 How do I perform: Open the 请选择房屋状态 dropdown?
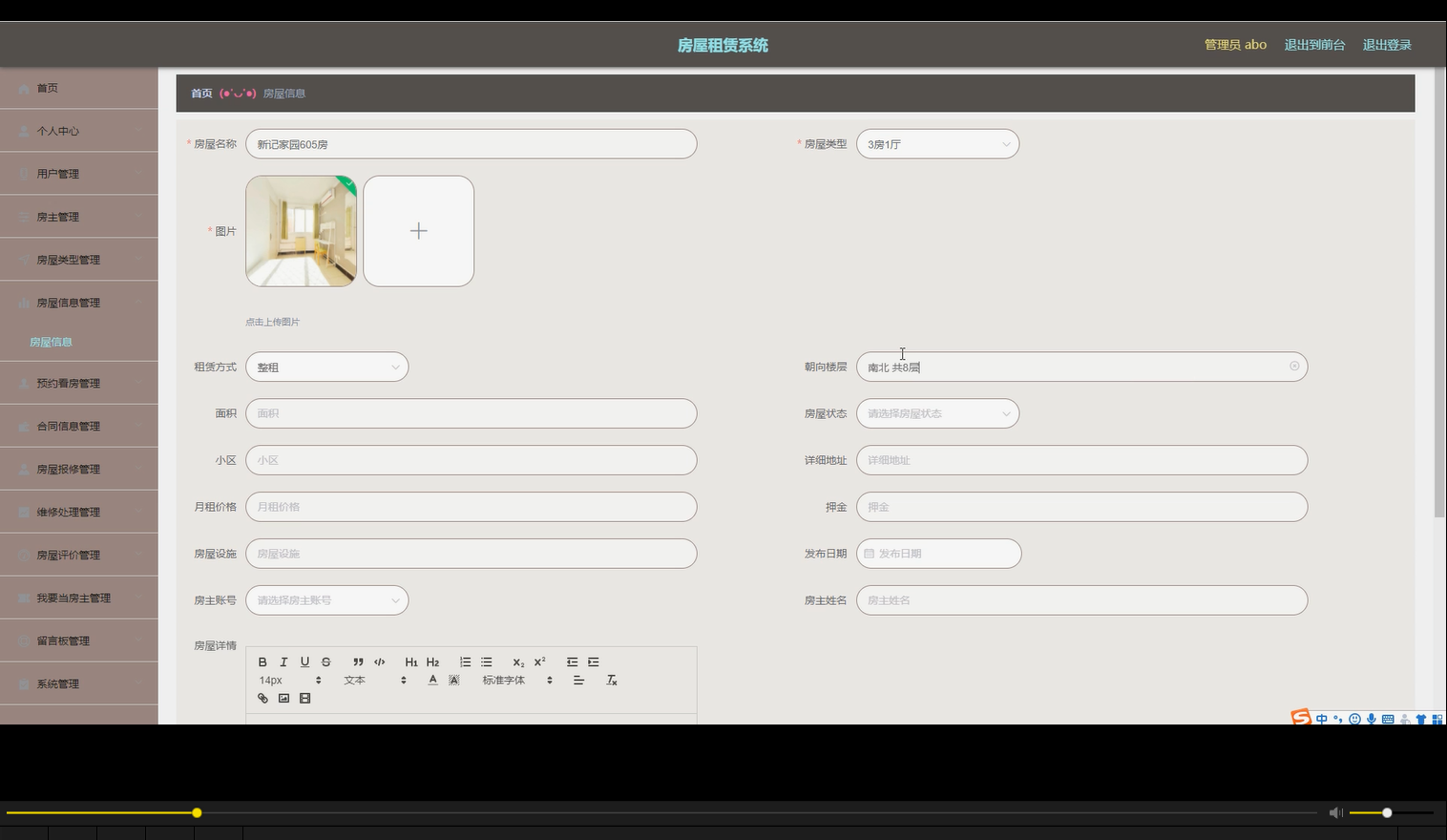coord(936,412)
